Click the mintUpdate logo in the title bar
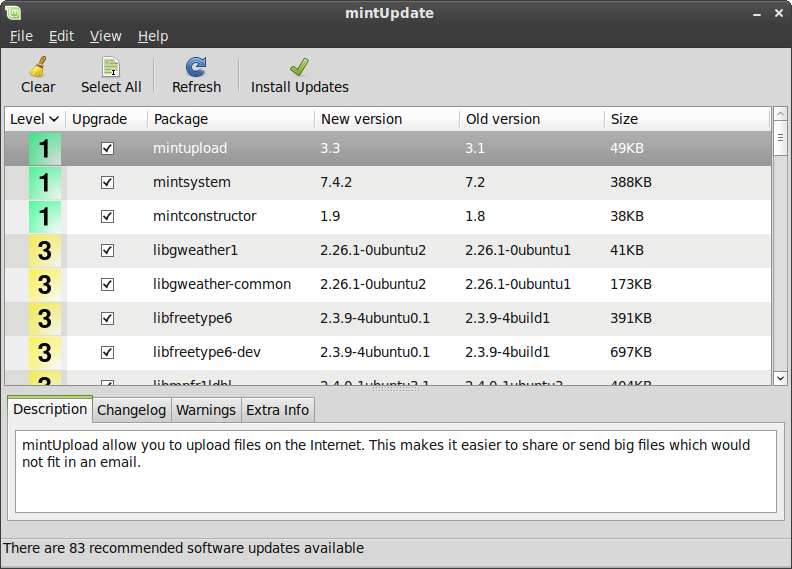The width and height of the screenshot is (792, 569). click(x=13, y=13)
